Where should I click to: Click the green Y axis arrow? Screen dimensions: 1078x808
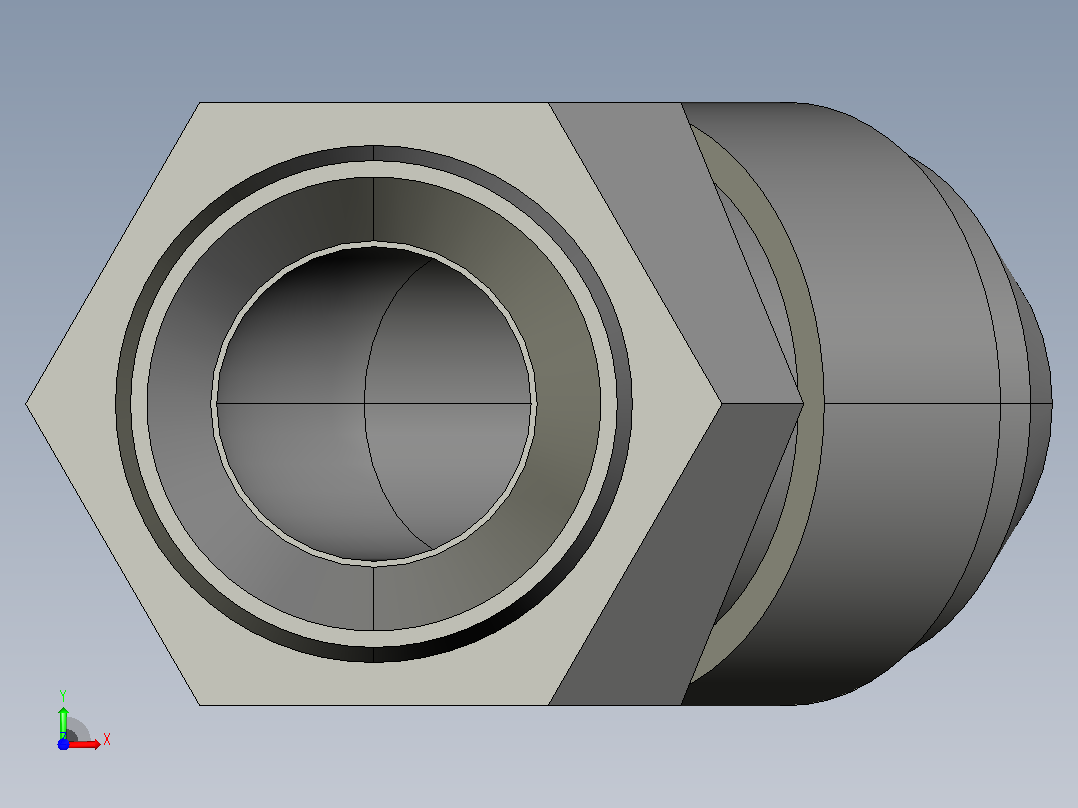click(63, 722)
